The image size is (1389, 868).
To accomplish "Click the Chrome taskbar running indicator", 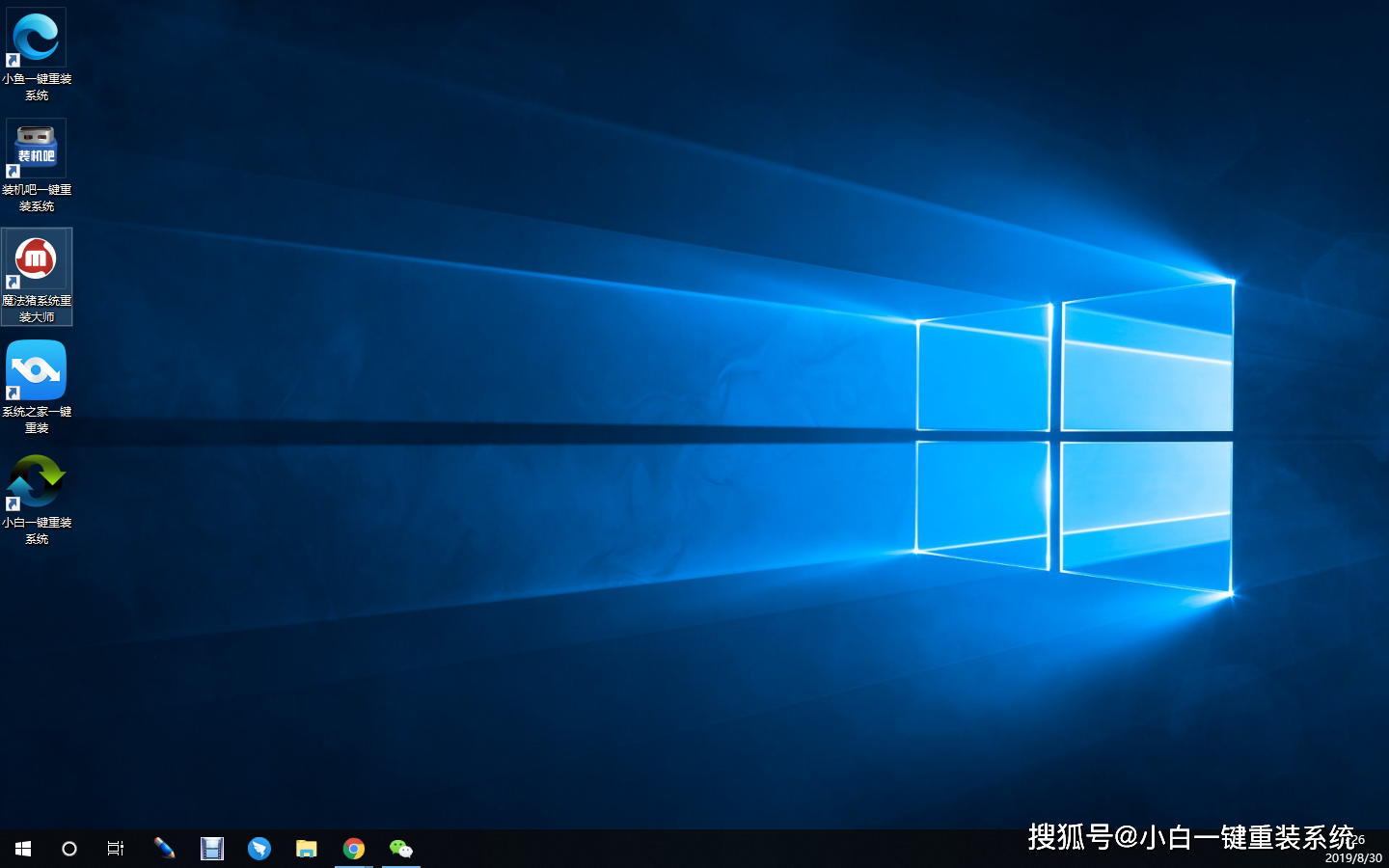I will coord(354,864).
